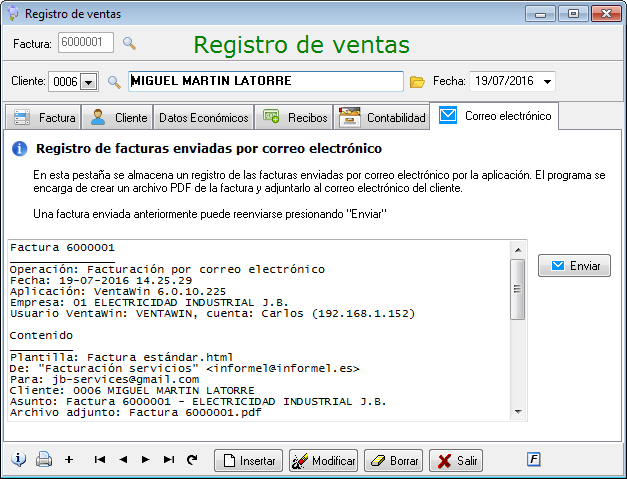Click the 'Cliente: 0006 MIGUEL MARTIN LATORRE' log line
627x479 pixels.
point(132,390)
